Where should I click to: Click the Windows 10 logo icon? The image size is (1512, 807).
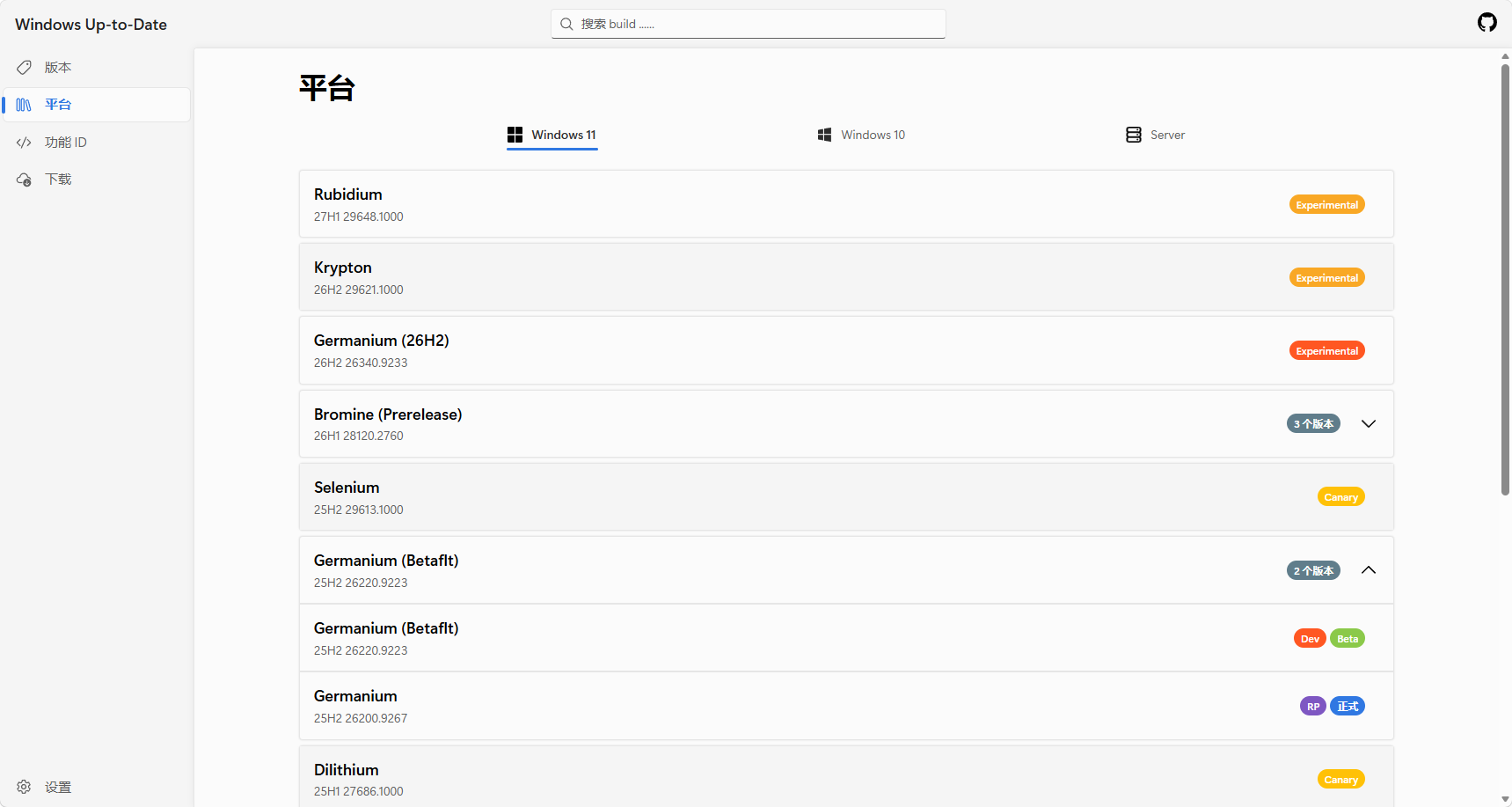pyautogui.click(x=824, y=135)
